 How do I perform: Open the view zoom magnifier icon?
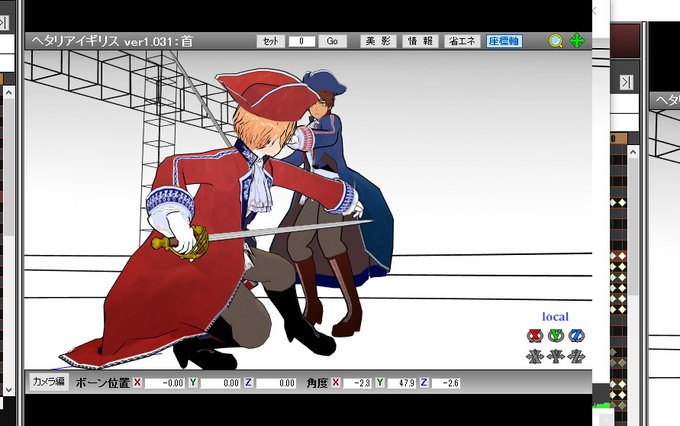[x=555, y=41]
